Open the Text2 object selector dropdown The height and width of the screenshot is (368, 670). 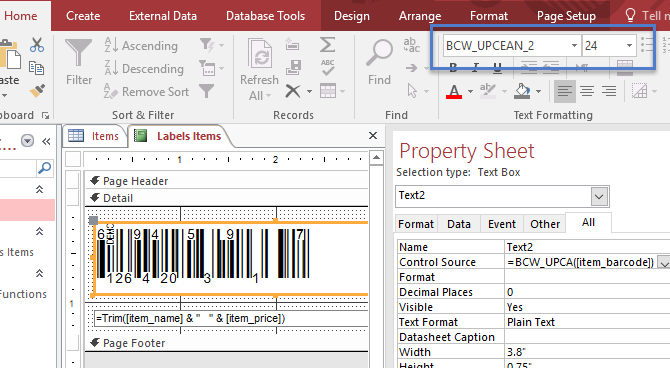[x=599, y=197]
